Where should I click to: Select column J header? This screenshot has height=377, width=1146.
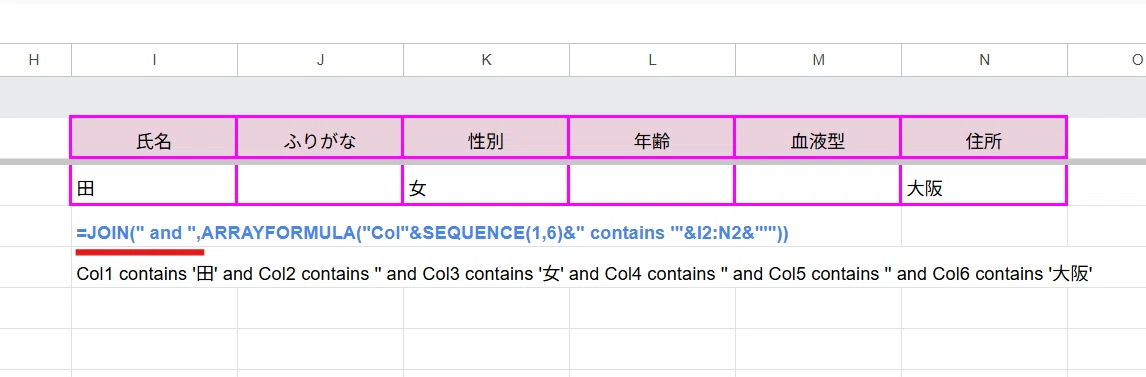(320, 61)
